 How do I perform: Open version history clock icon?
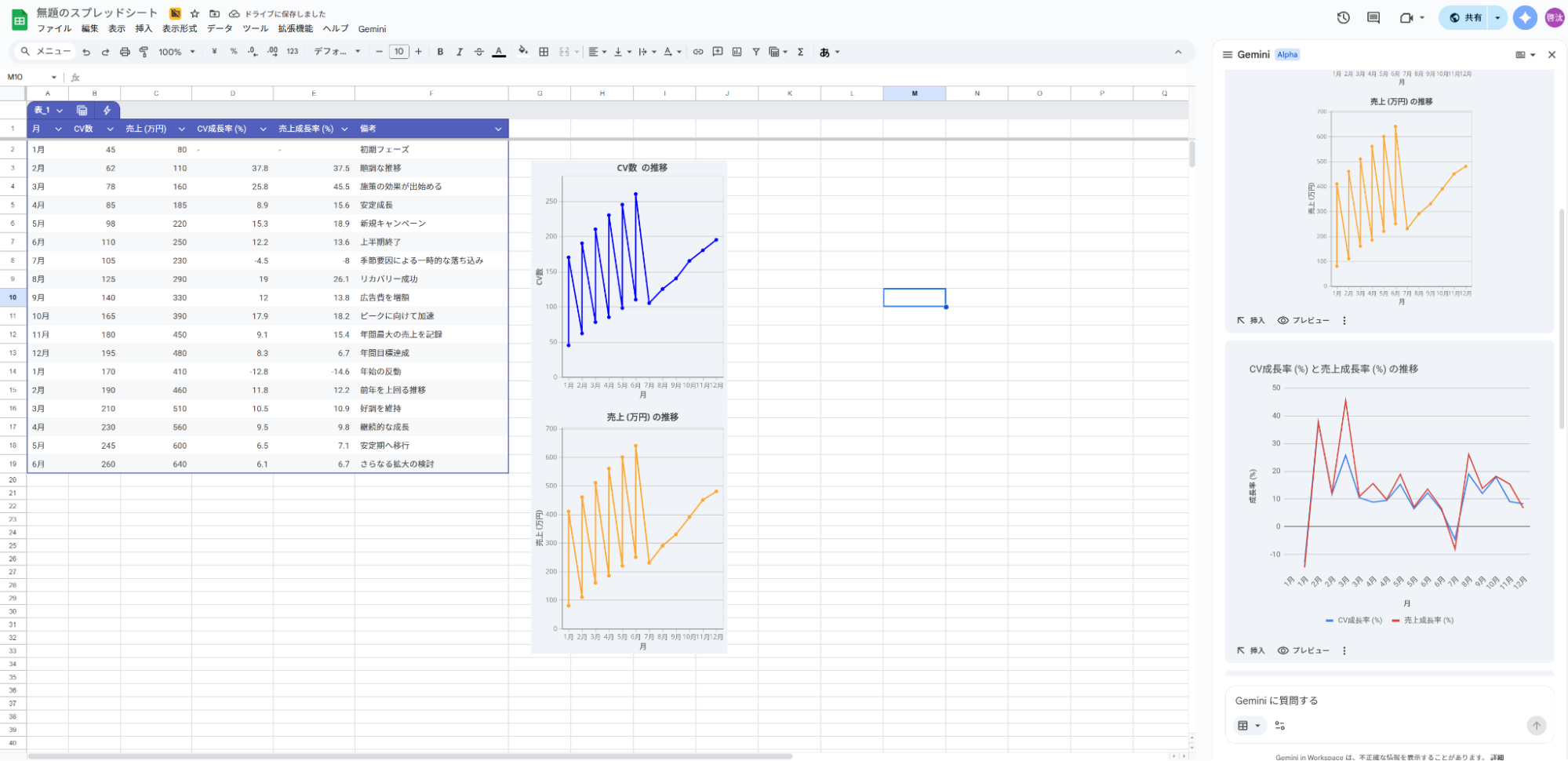pyautogui.click(x=1343, y=17)
